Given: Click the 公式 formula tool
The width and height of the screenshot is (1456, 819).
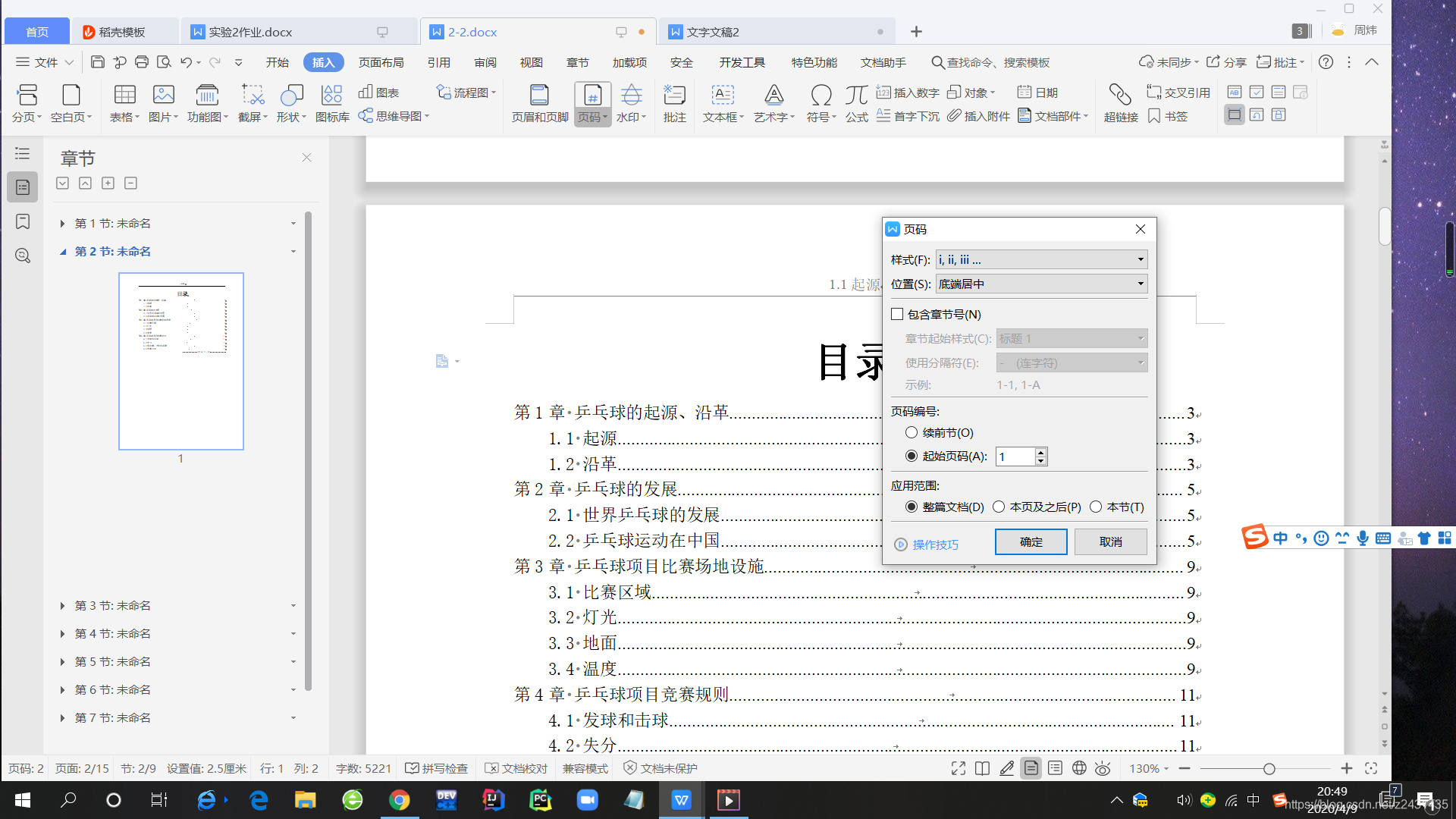Looking at the screenshot, I should pos(856,103).
